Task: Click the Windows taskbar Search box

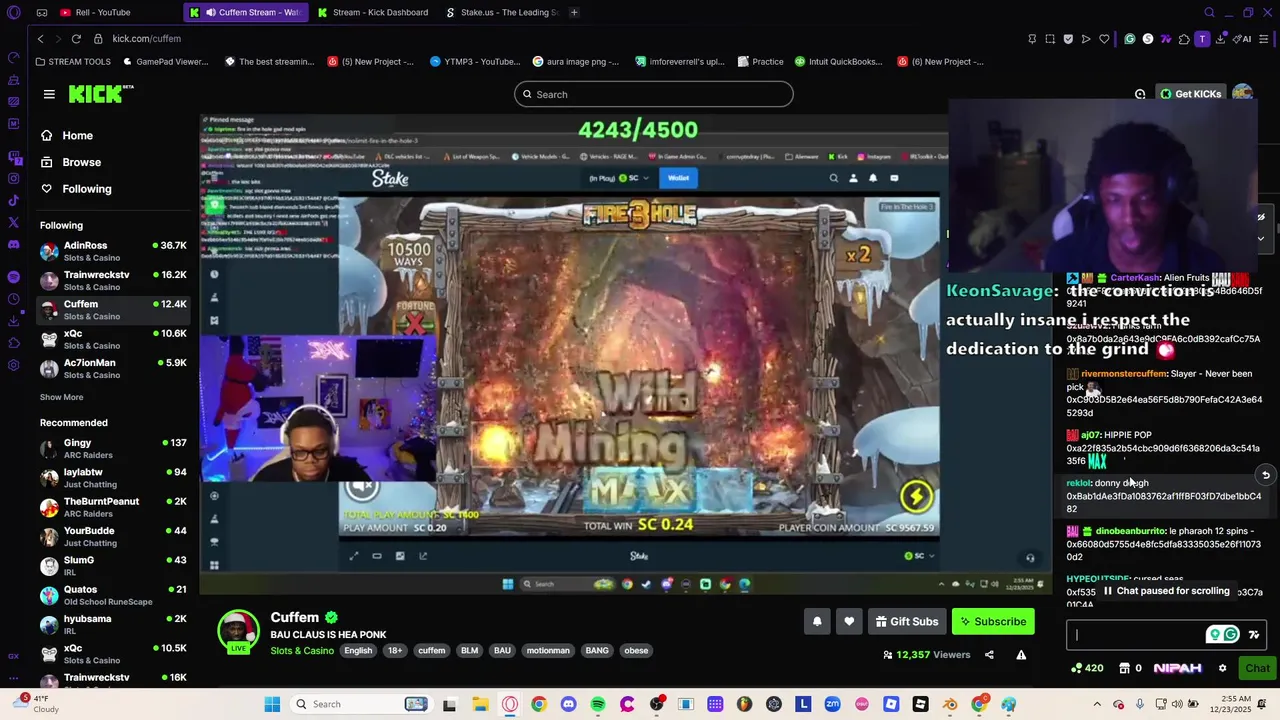Action: (362, 704)
